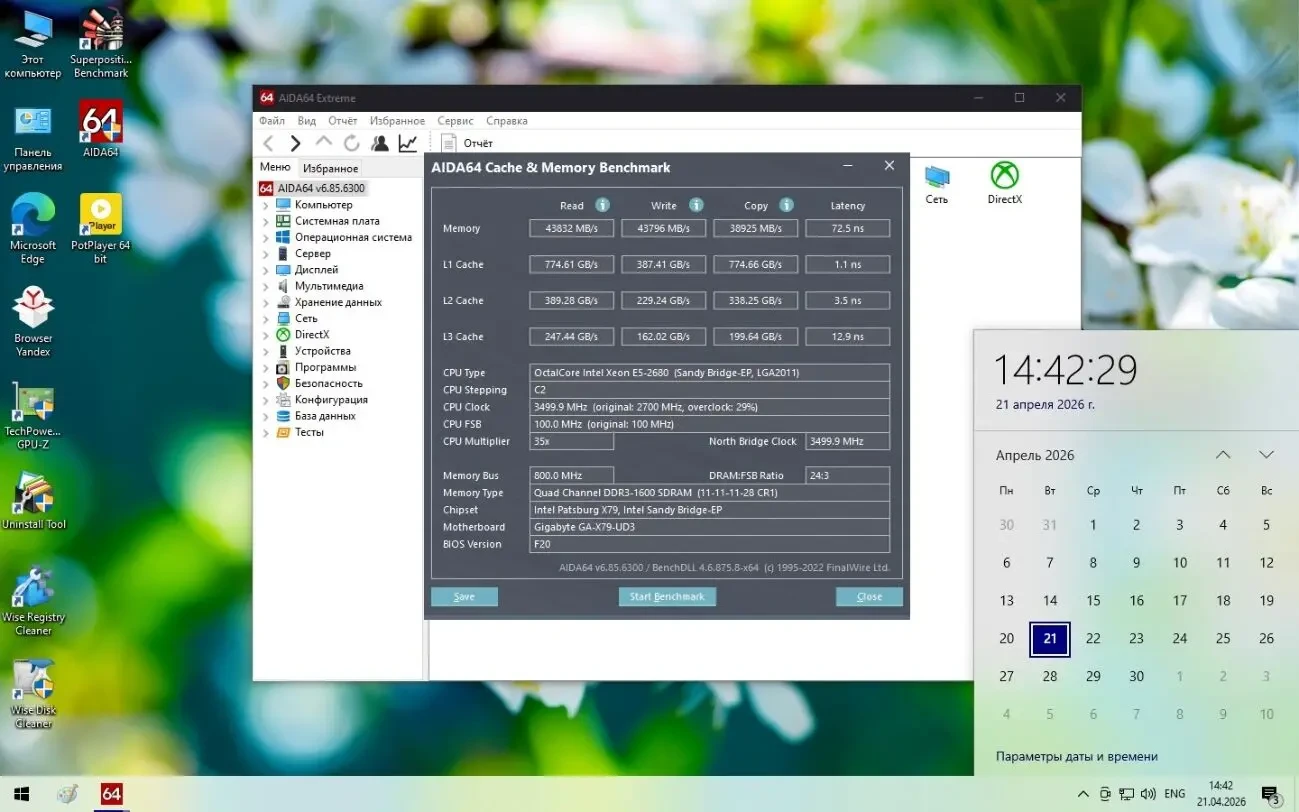Screen dimensions: 1299x812
Task: Click the forward navigation arrow in AIDA64 toolbar
Action: (295, 144)
